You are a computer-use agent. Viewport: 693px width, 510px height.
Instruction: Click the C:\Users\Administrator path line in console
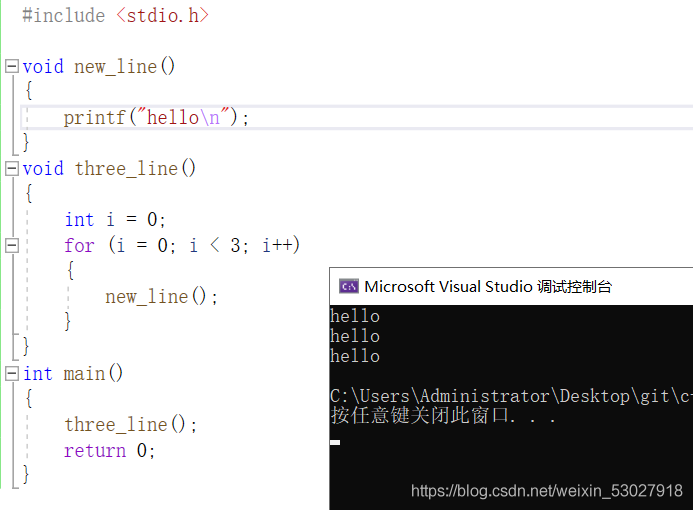pos(511,396)
